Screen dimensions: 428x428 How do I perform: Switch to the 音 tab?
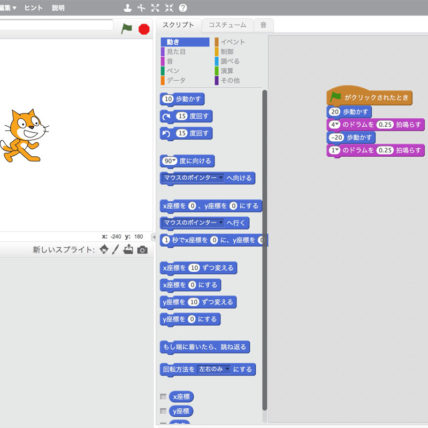263,25
